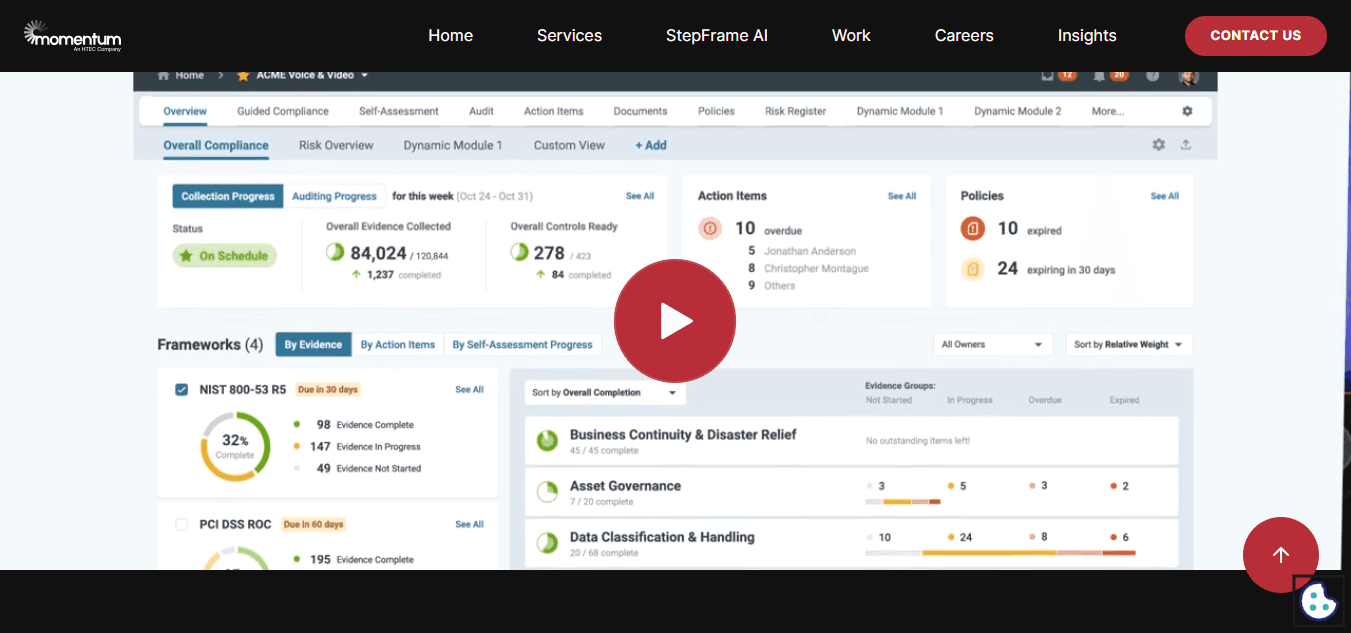Click the Asset Governance completion pie icon
This screenshot has width=1351, height=633.
pyautogui.click(x=547, y=491)
